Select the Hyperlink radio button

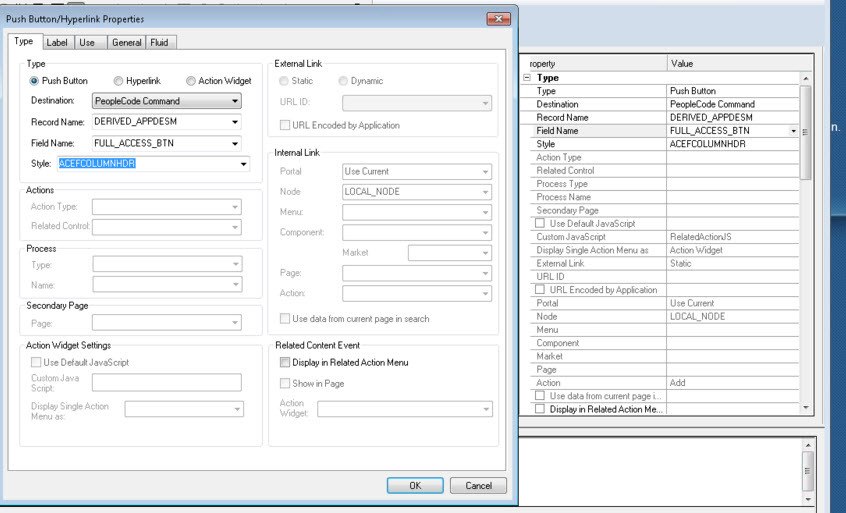click(118, 81)
